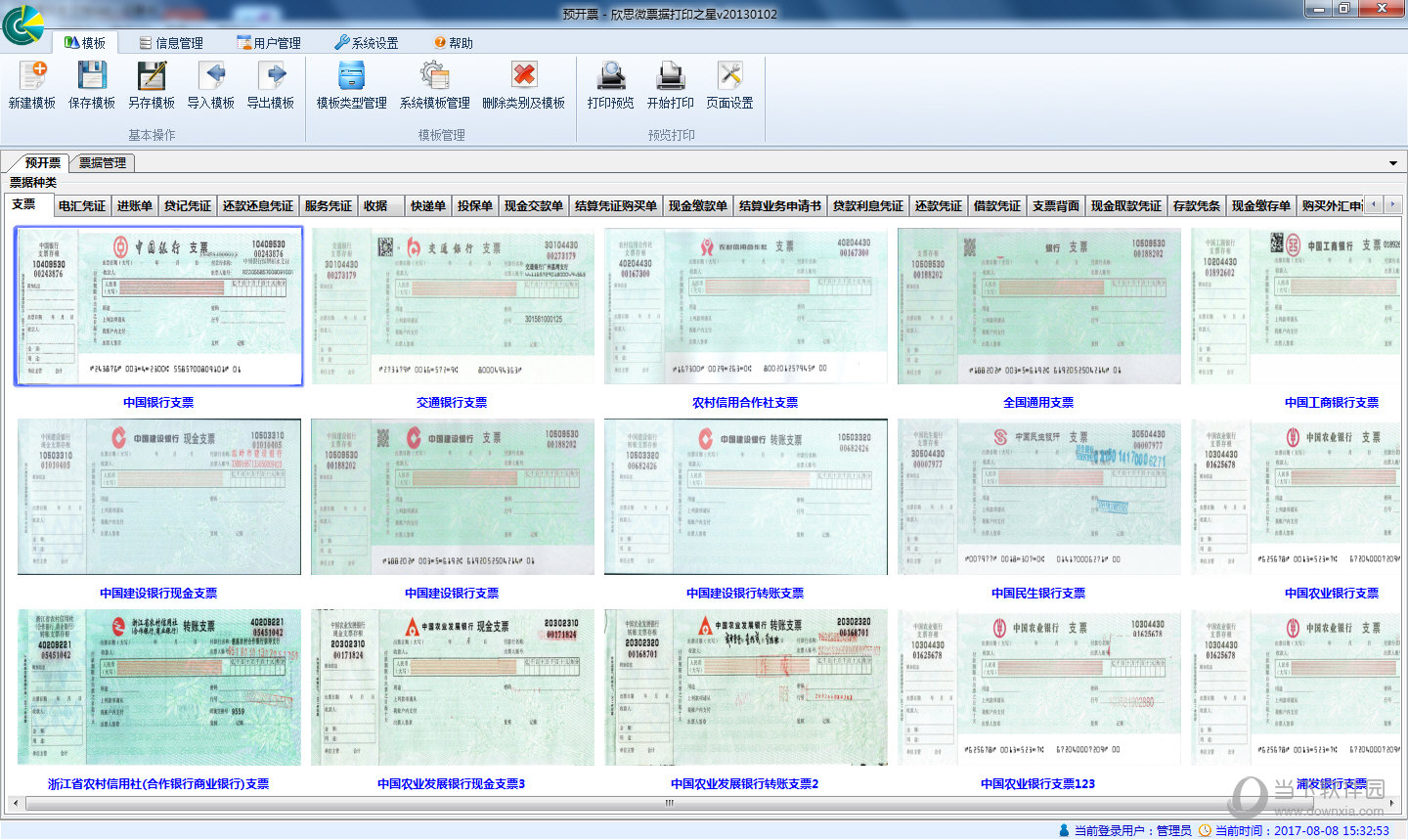Open 页面设置 tools icon
1408x840 pixels.
pyautogui.click(x=730, y=76)
